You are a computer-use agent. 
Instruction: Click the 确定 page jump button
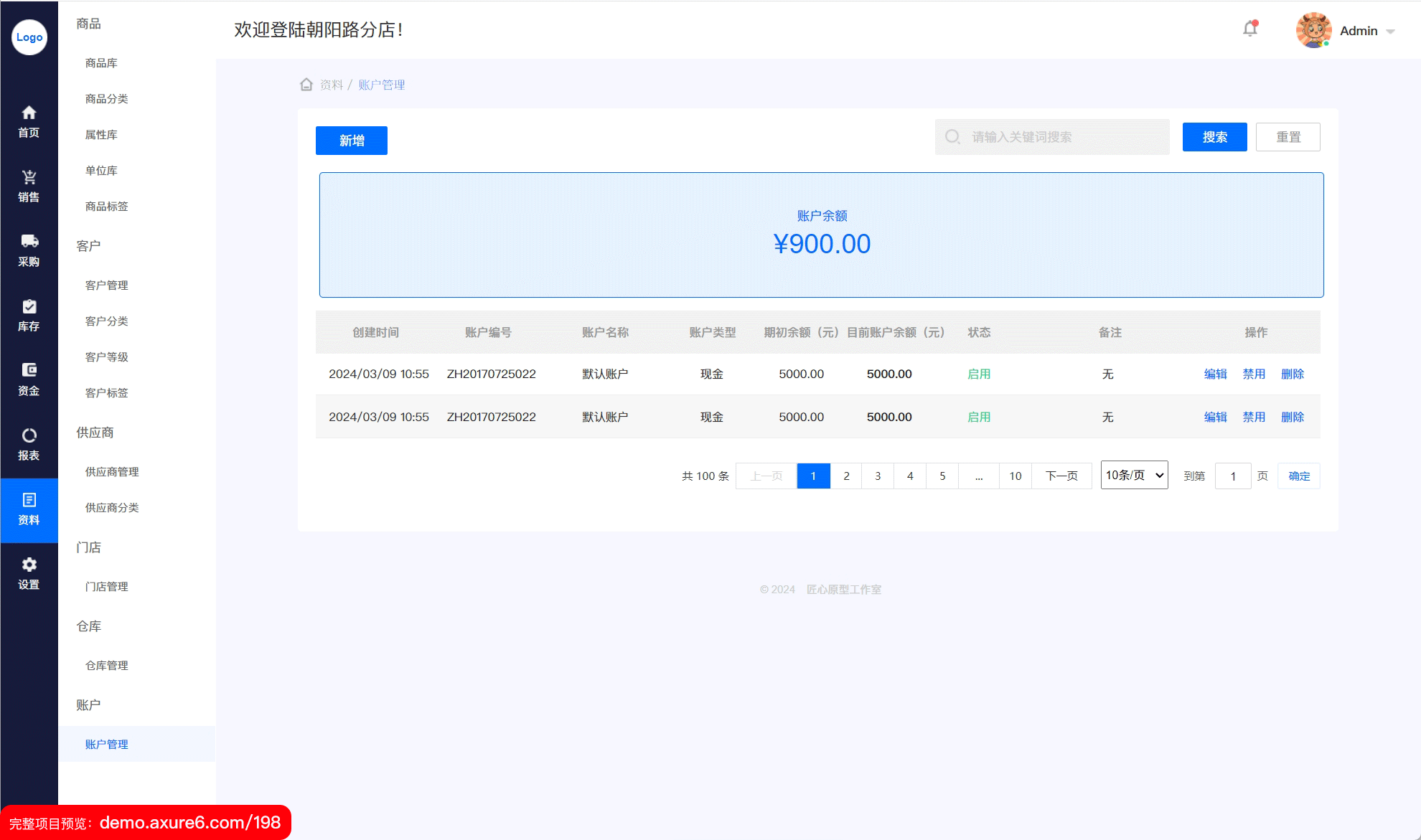click(x=1299, y=476)
